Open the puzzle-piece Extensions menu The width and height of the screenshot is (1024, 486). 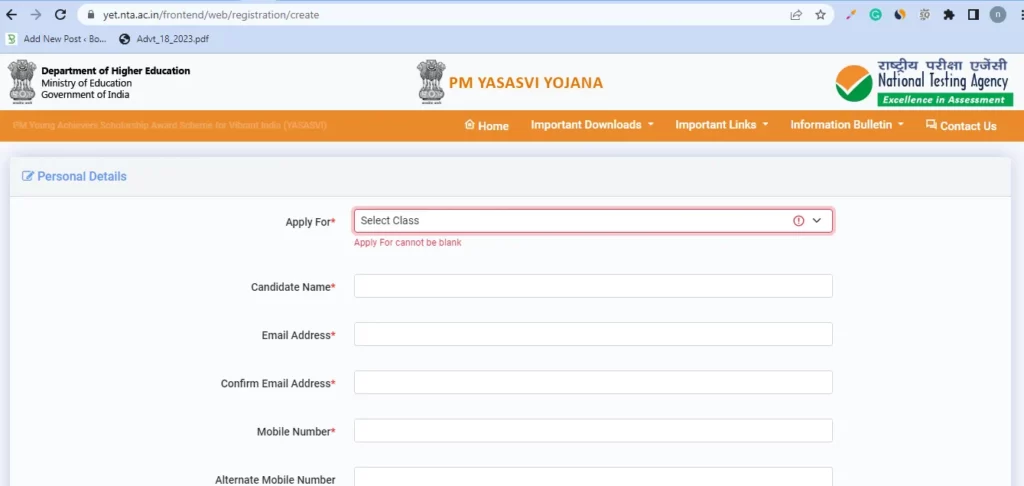click(949, 14)
